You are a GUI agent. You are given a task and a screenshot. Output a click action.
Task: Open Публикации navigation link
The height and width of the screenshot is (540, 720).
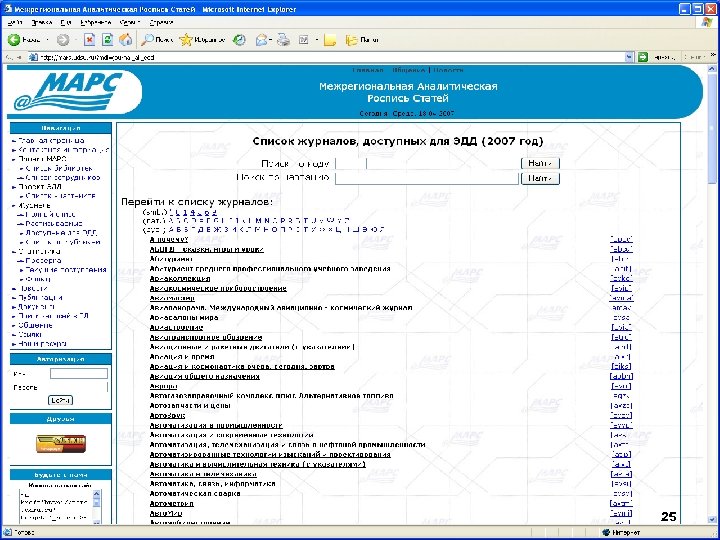click(40, 298)
